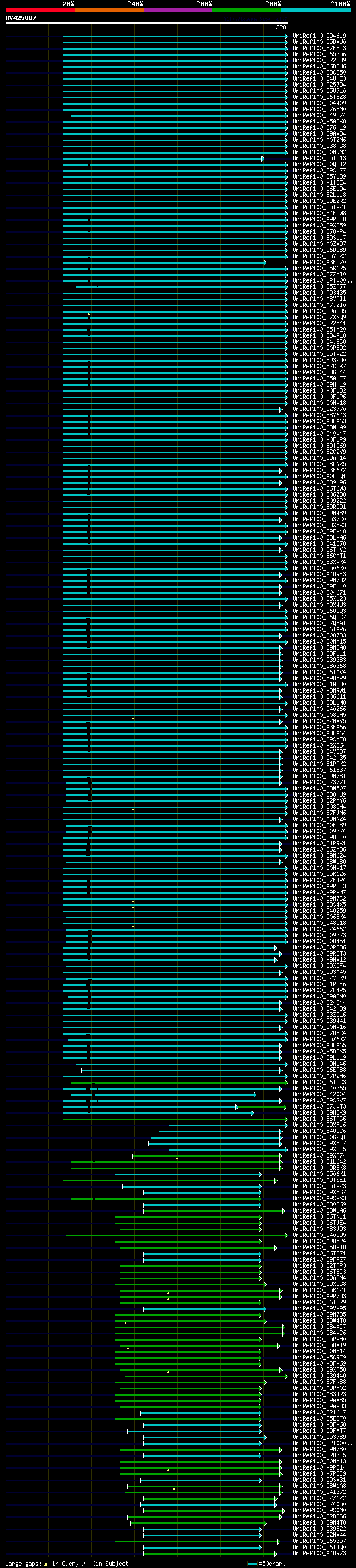Screen dimensions: 356x1568
Task: Open hit UniRef100_Q9M624
Action: click(319, 856)
